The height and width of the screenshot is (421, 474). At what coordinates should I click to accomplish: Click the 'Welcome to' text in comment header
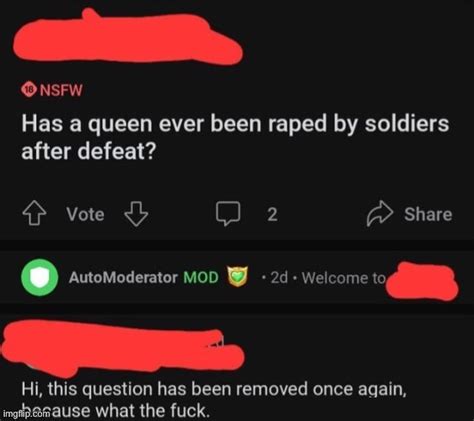pyautogui.click(x=344, y=278)
